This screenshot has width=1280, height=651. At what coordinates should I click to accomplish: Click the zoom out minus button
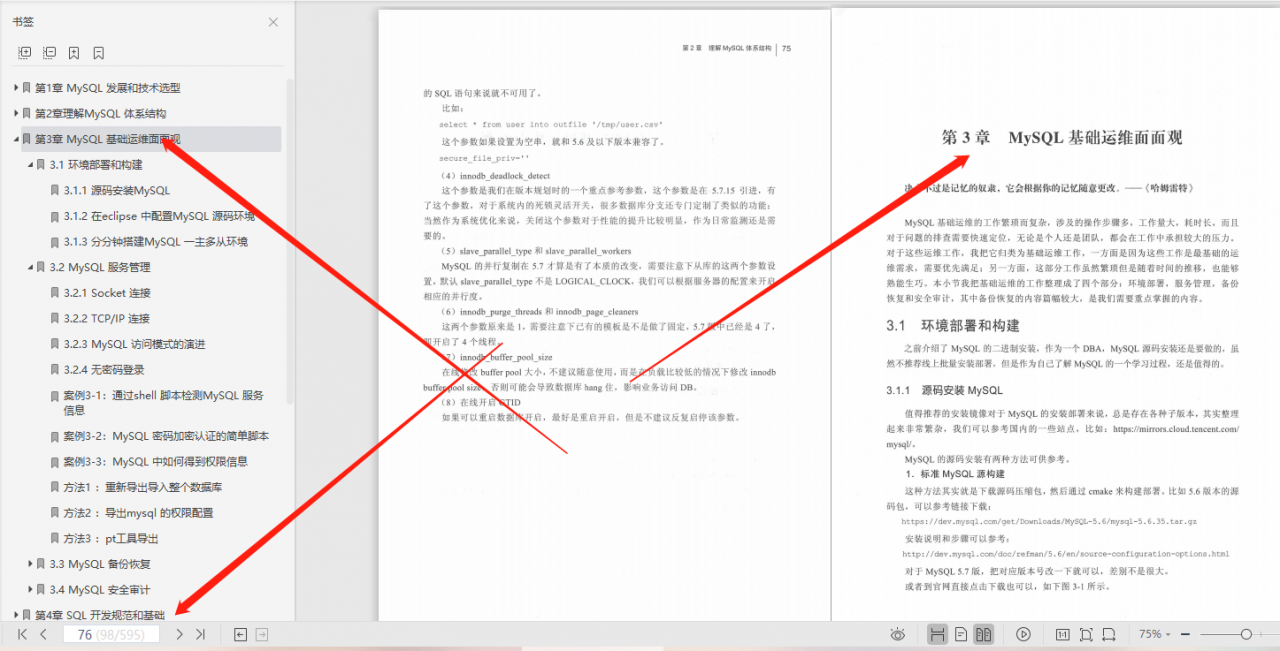click(x=1185, y=634)
